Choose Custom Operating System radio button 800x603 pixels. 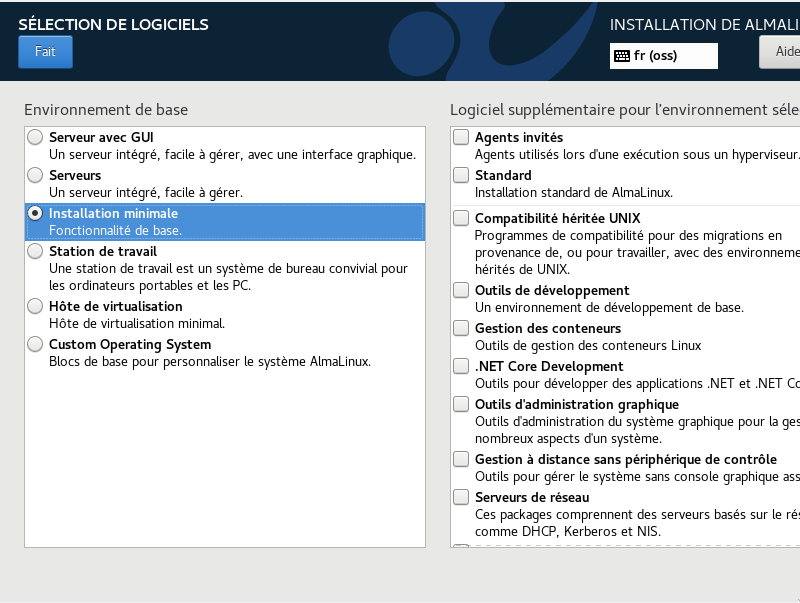click(x=36, y=344)
